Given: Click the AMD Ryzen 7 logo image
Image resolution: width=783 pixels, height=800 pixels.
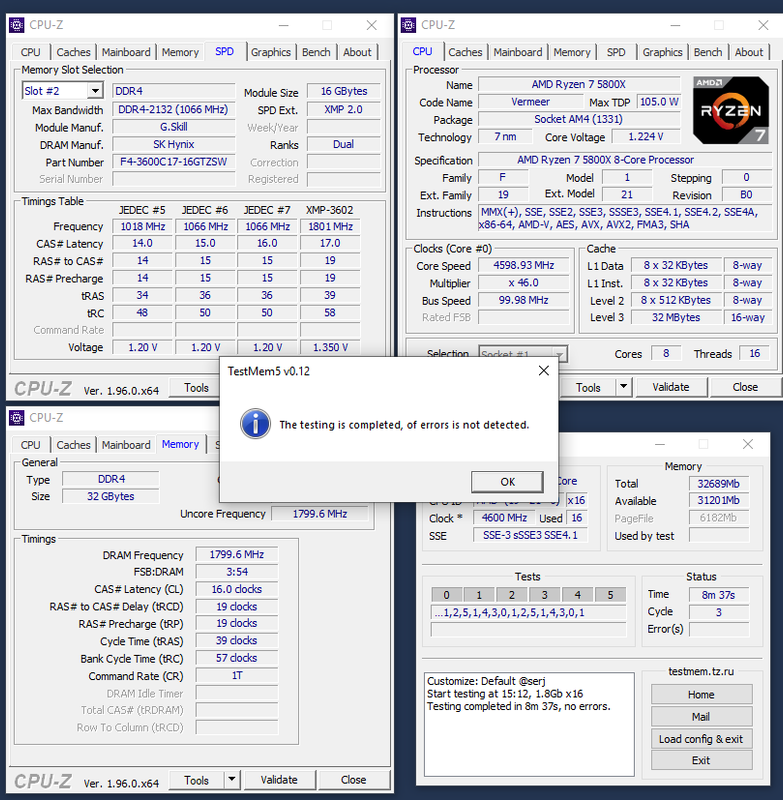Looking at the screenshot, I should tap(731, 111).
